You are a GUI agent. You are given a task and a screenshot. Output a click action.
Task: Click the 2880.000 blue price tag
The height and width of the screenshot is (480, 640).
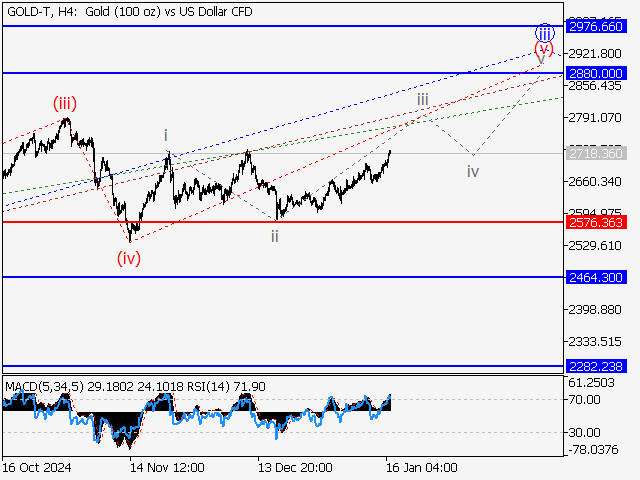[595, 73]
